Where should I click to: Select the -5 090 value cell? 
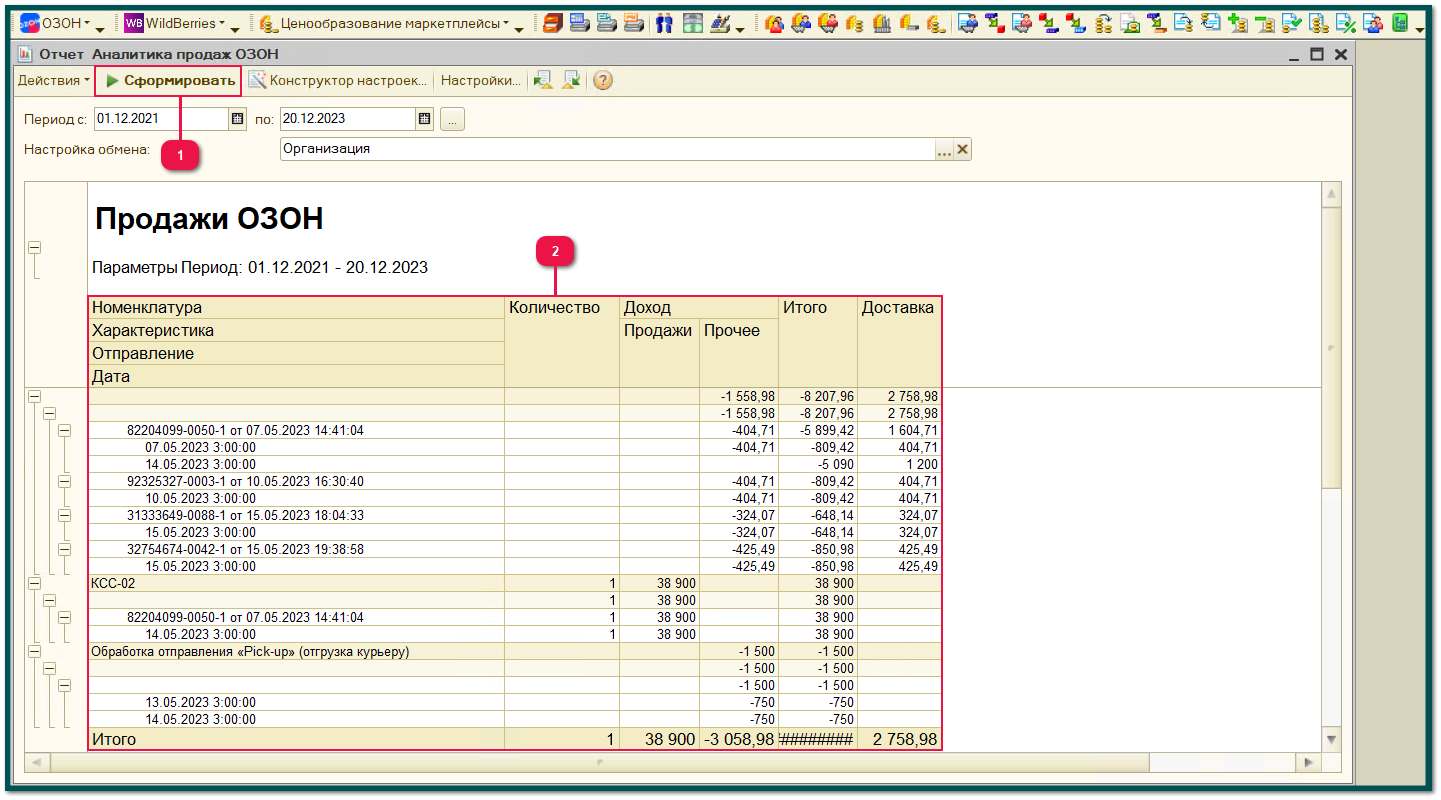(818, 464)
